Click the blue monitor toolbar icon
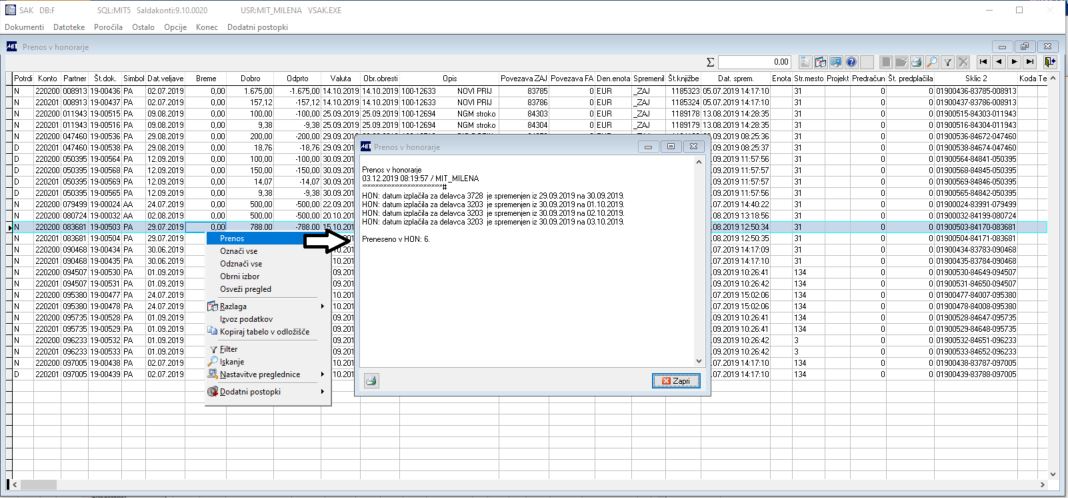 point(836,62)
